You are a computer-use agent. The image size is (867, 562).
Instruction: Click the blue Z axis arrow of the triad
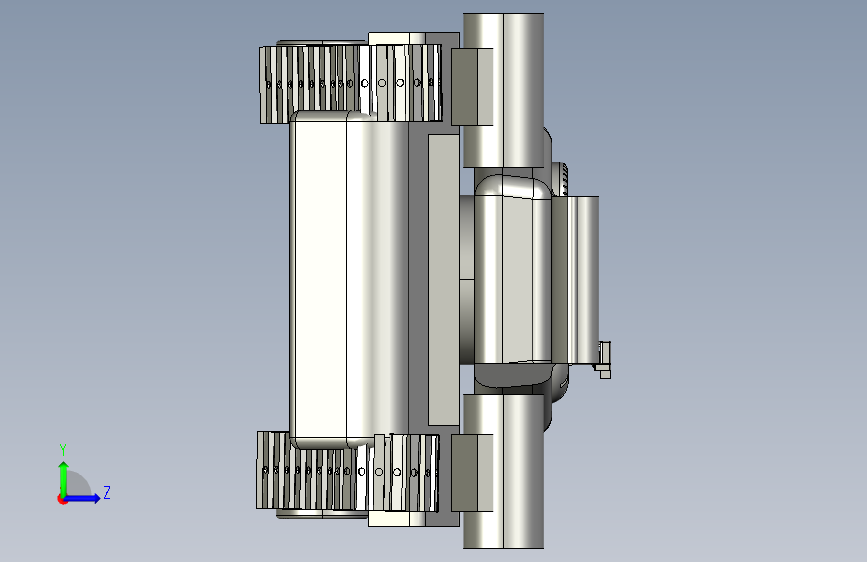83,498
